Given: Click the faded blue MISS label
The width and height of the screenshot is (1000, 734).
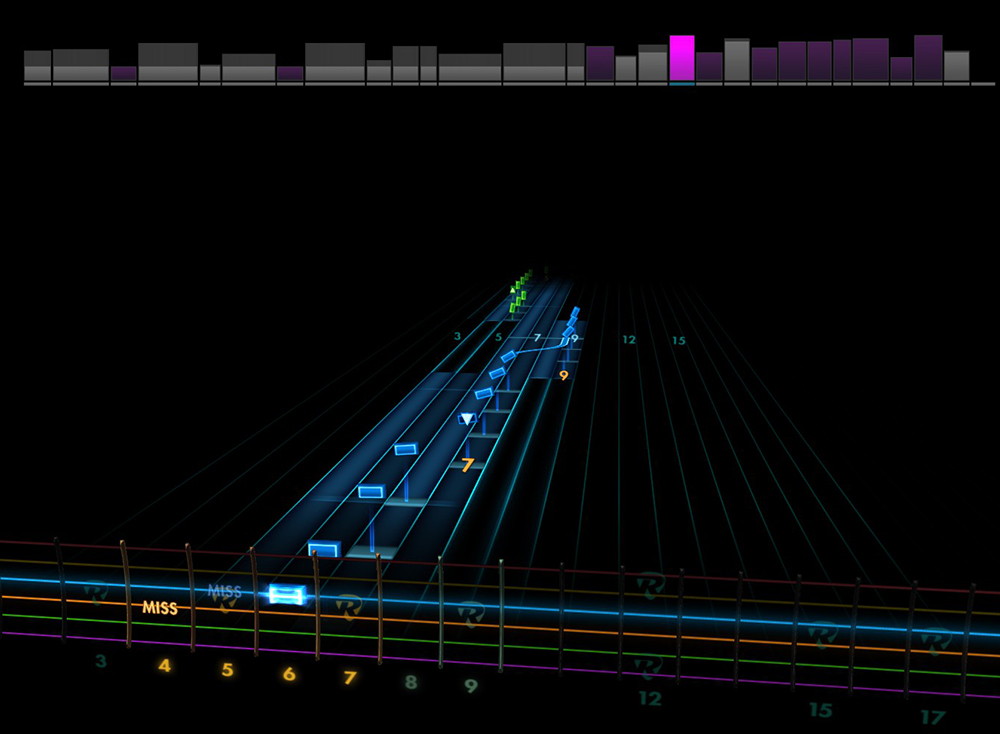Looking at the screenshot, I should coord(224,592).
